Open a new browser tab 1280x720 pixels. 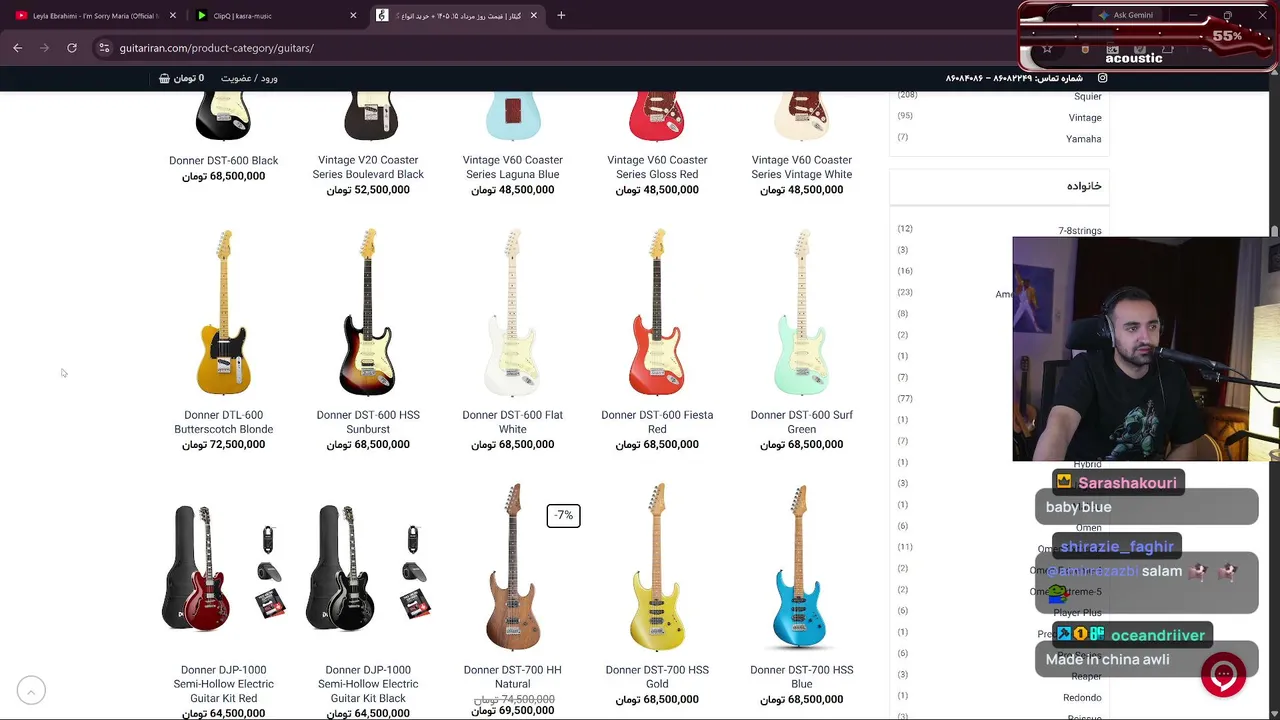(561, 15)
